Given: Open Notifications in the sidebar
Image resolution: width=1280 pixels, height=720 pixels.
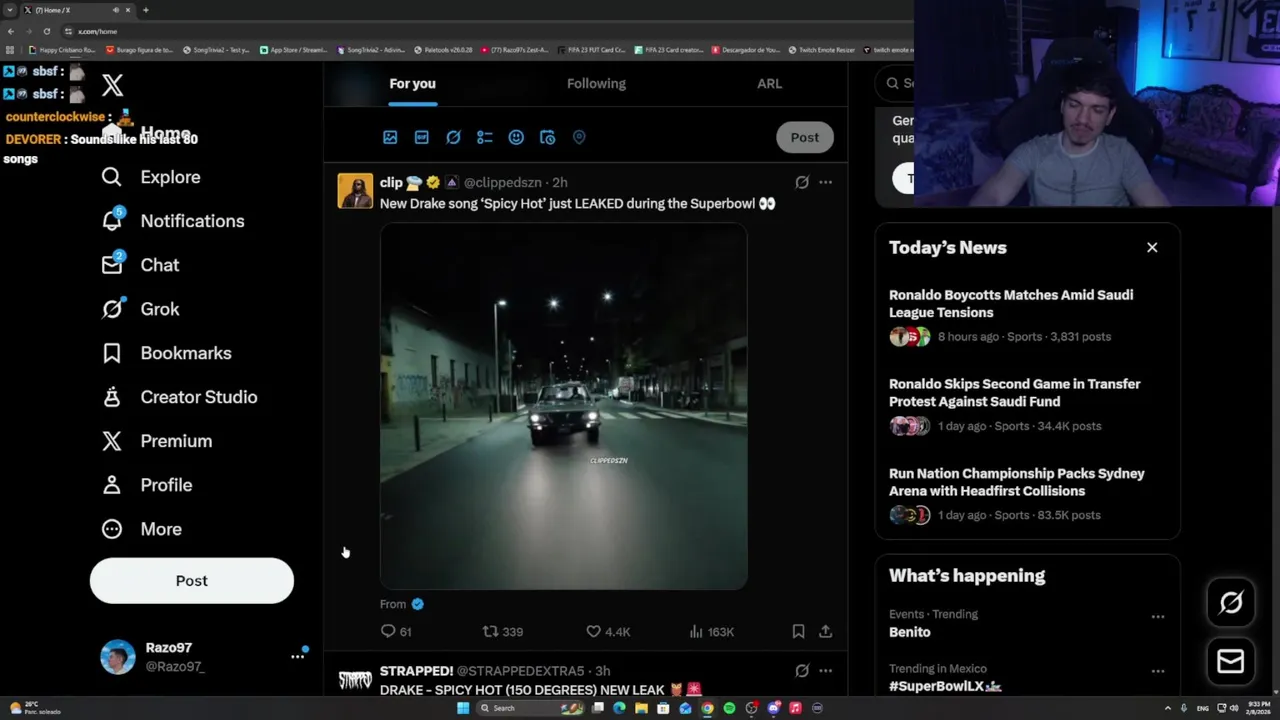Looking at the screenshot, I should click(x=173, y=221).
